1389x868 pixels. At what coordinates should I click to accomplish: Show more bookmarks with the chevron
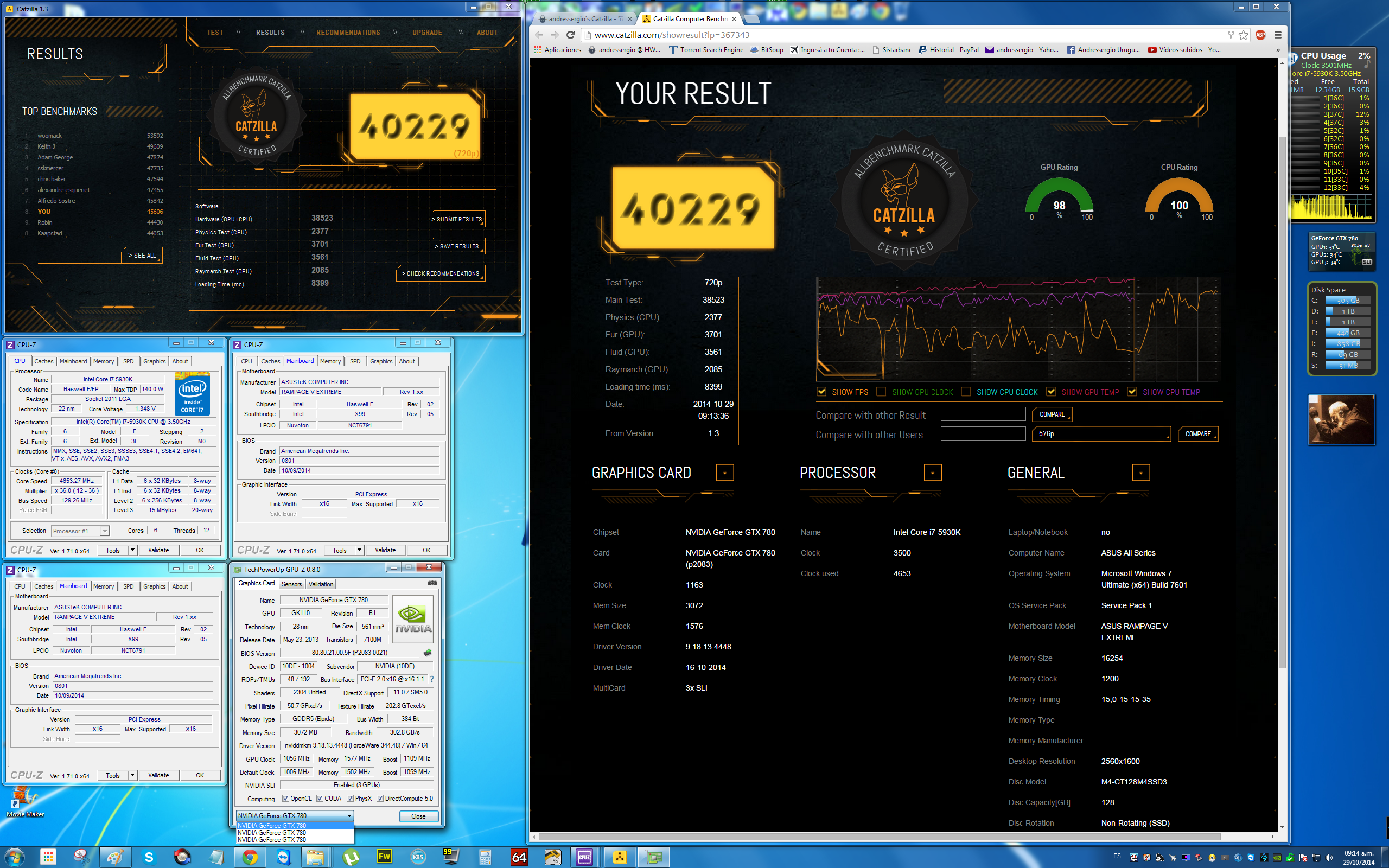(1278, 50)
